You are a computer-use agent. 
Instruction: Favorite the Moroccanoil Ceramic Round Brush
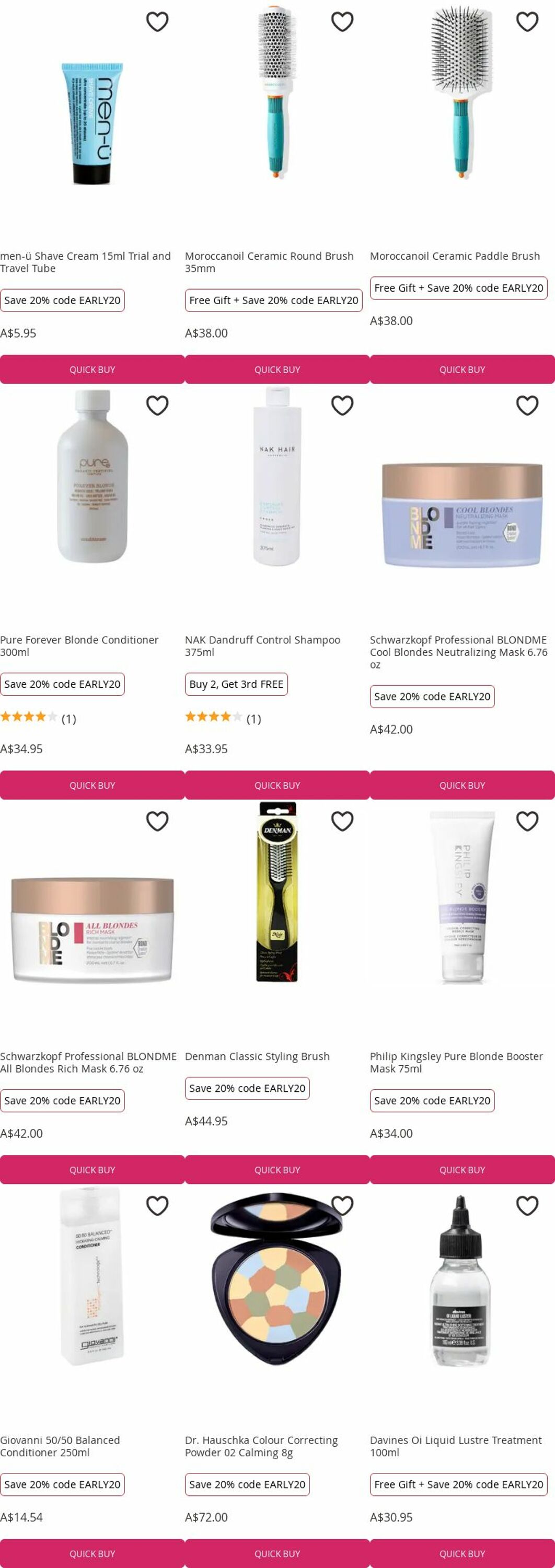[x=342, y=22]
